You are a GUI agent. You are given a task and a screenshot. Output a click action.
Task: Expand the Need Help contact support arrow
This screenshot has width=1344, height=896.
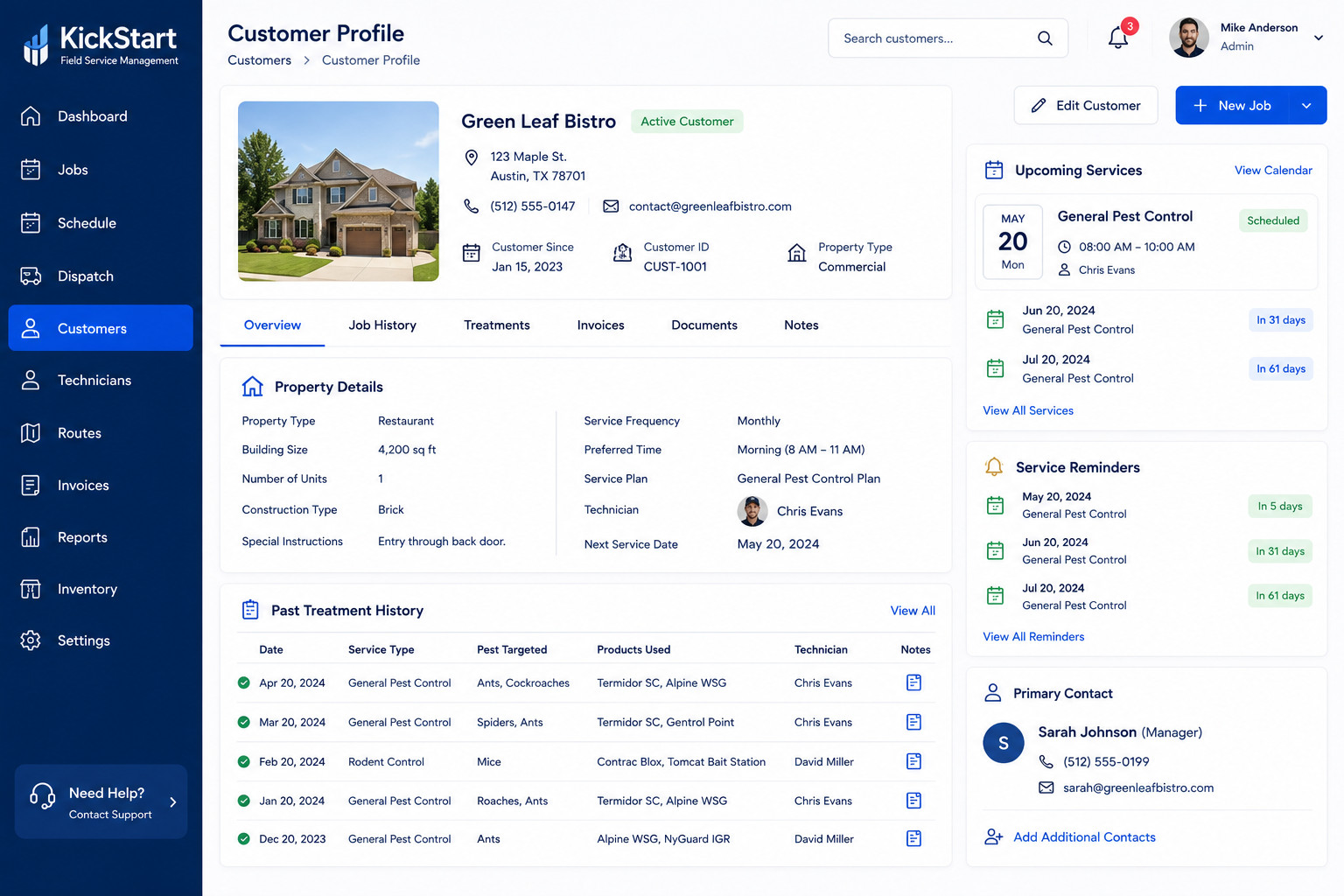[x=173, y=802]
